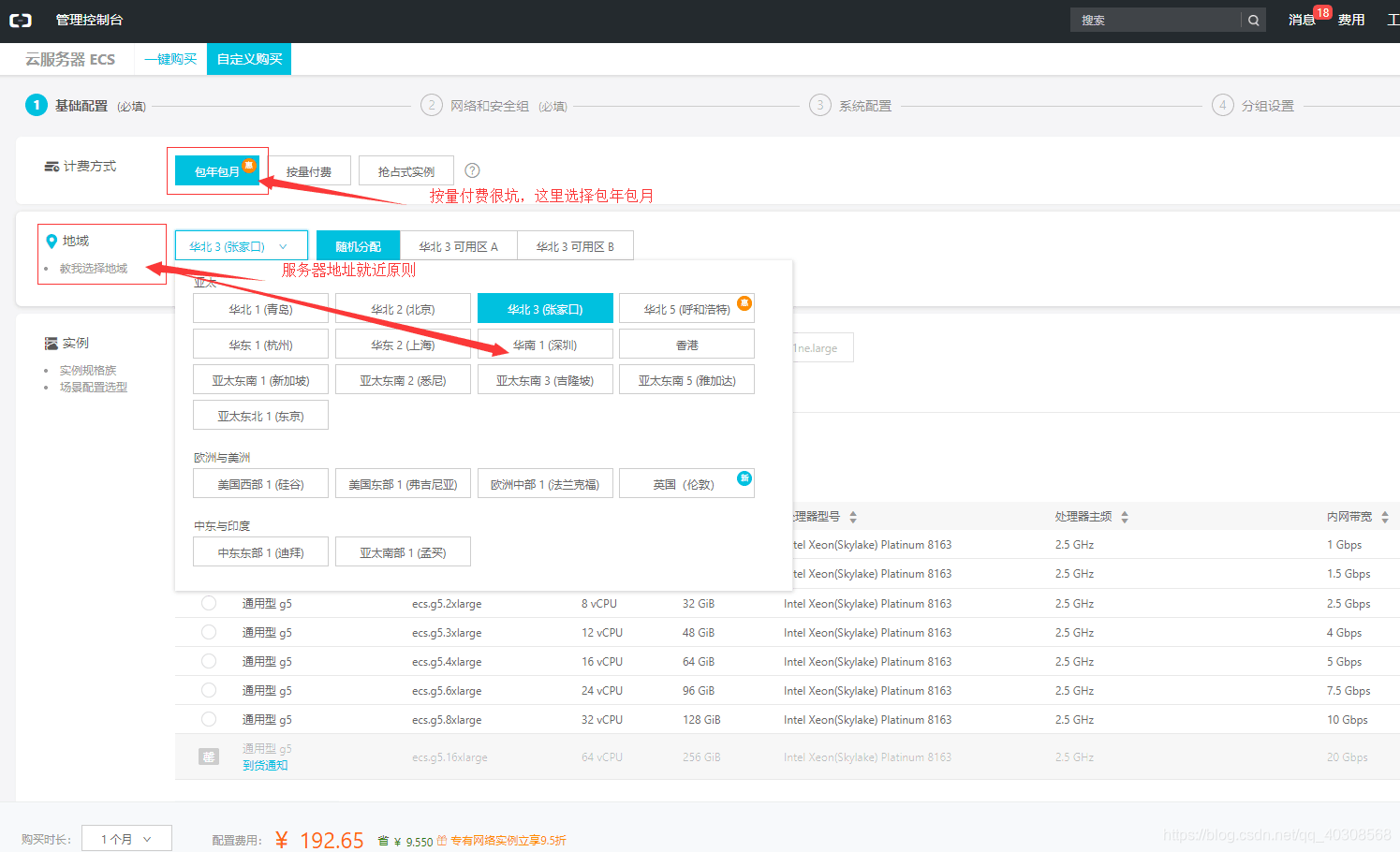This screenshot has height=852, width=1400.
Task: Click the 专有网络实例立享9.5折 promo link
Action: pyautogui.click(x=508, y=841)
